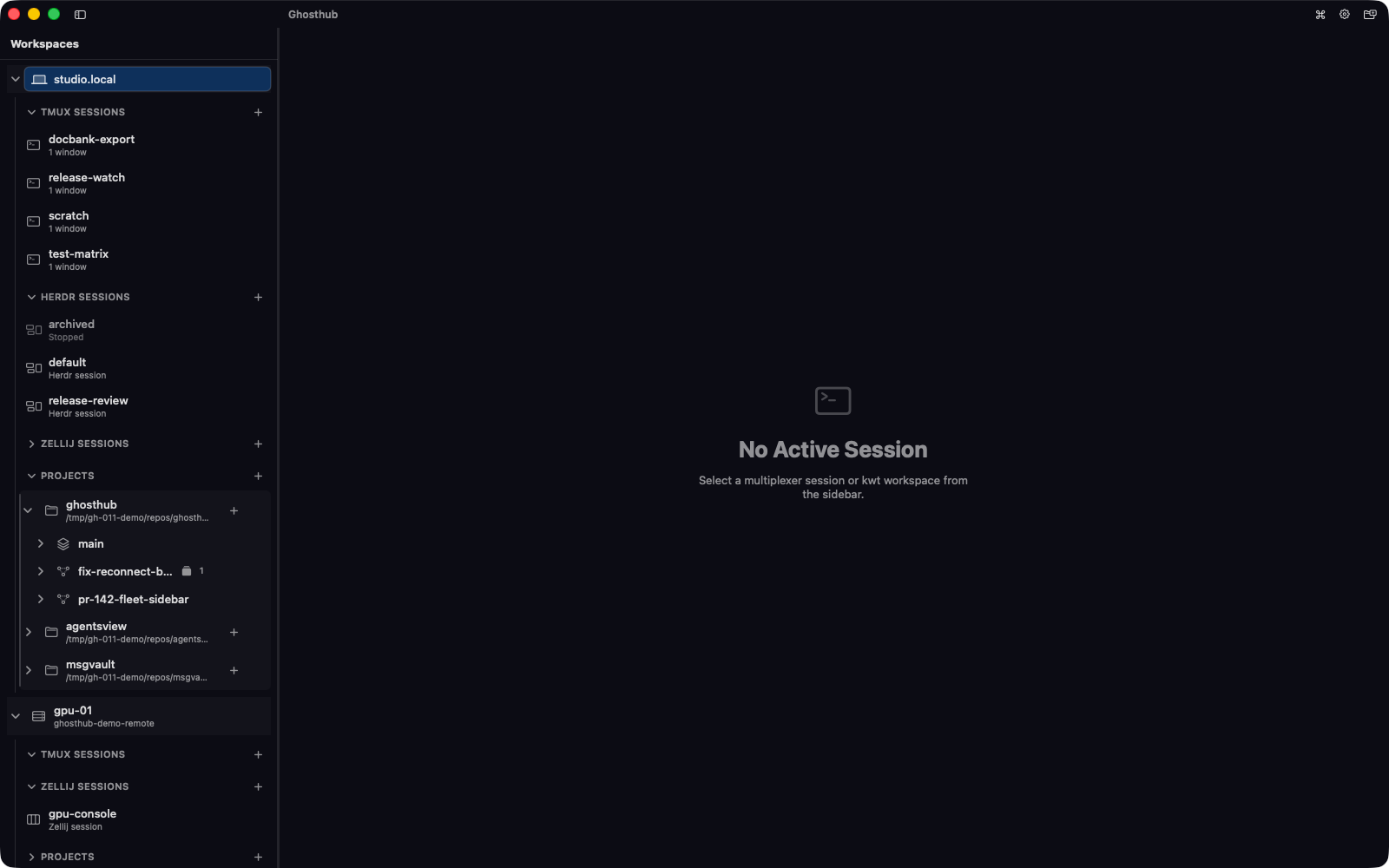Expand the main worktree row
1389x868 pixels.
point(40,543)
